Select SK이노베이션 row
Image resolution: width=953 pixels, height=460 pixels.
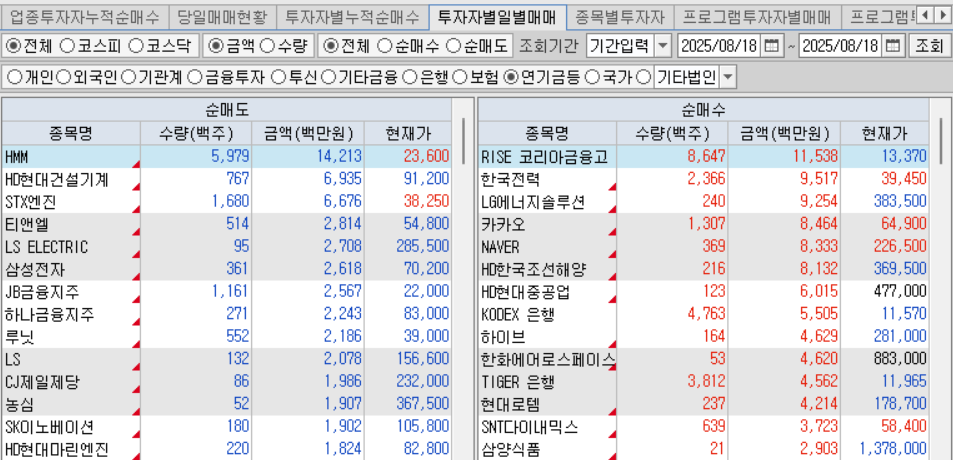coord(227,427)
